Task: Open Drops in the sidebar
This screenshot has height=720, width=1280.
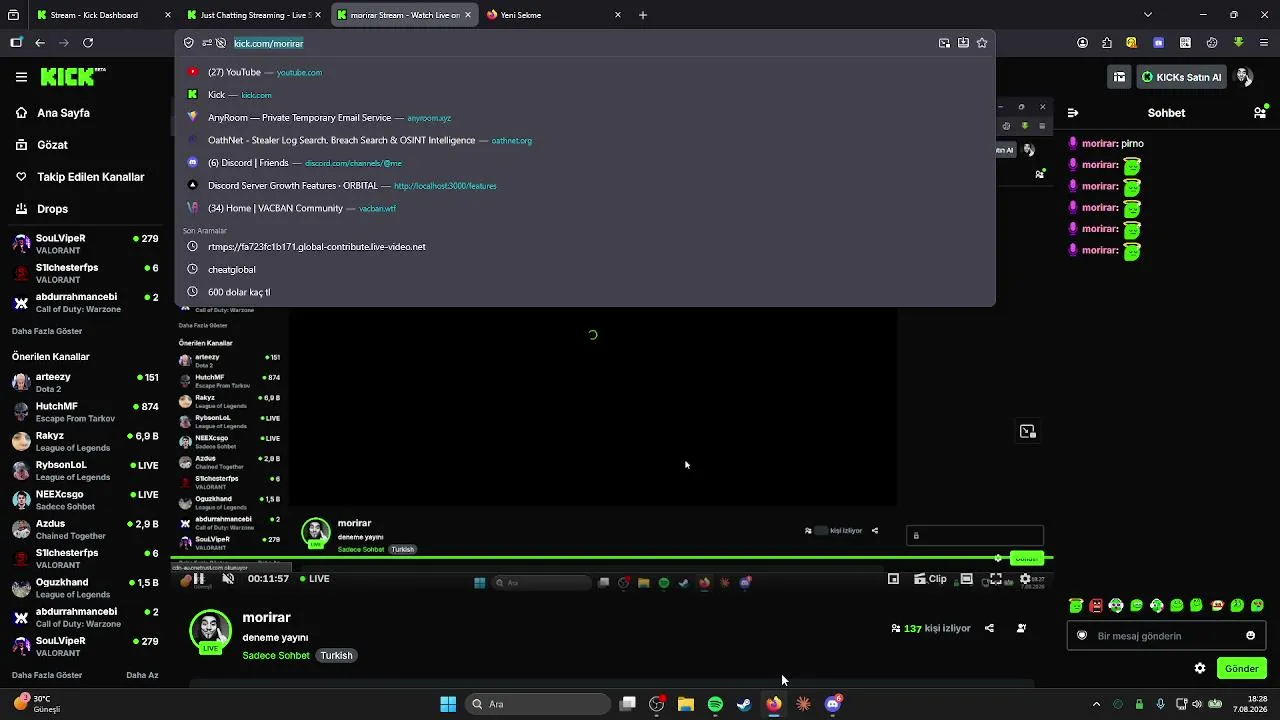Action: (x=53, y=209)
